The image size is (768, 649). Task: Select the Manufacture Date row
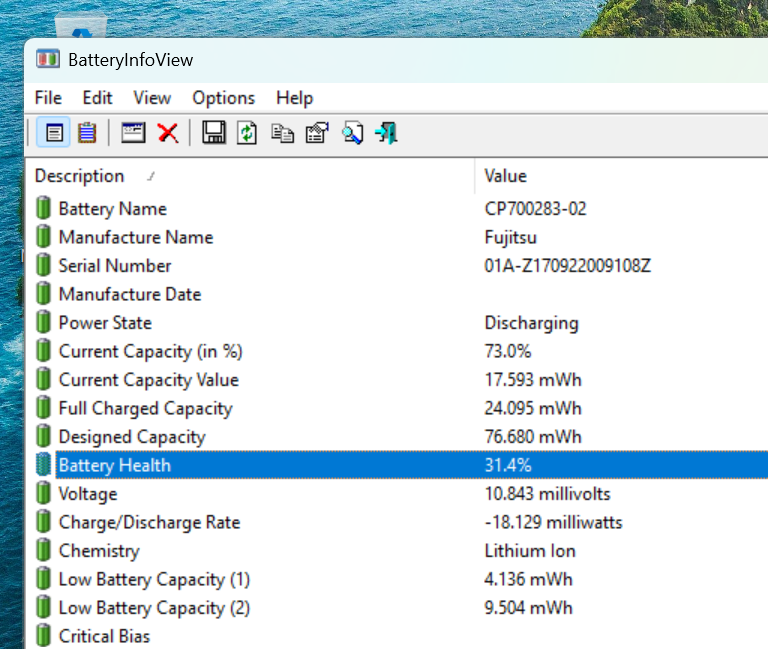click(x=130, y=294)
